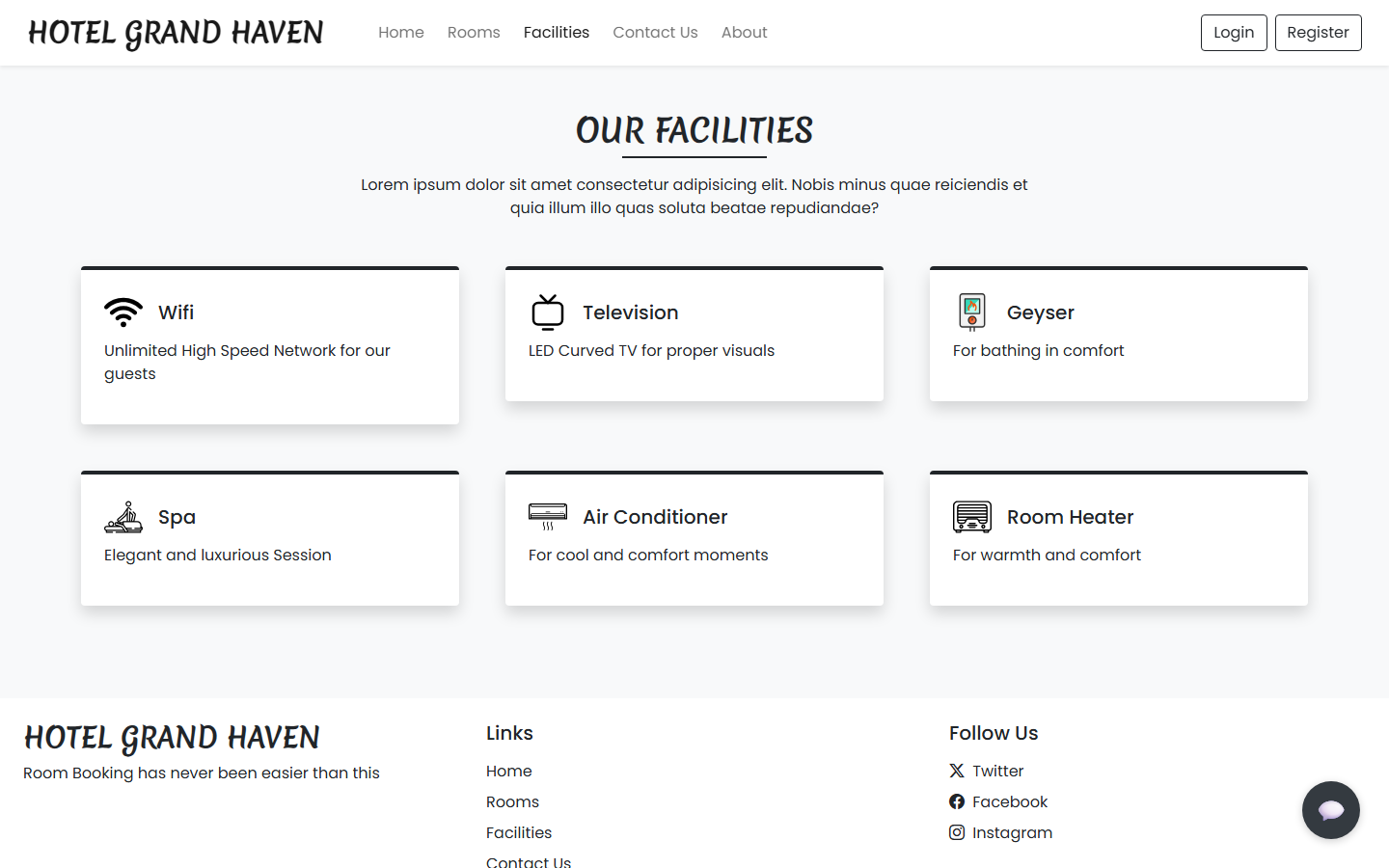Viewport: 1389px width, 868px height.
Task: Open the Facebook link in footer
Action: point(997,801)
